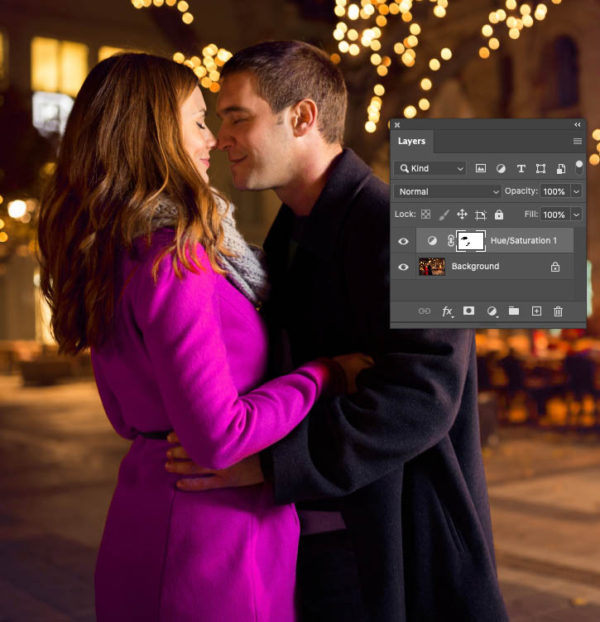Select the Background layer name

click(x=475, y=266)
